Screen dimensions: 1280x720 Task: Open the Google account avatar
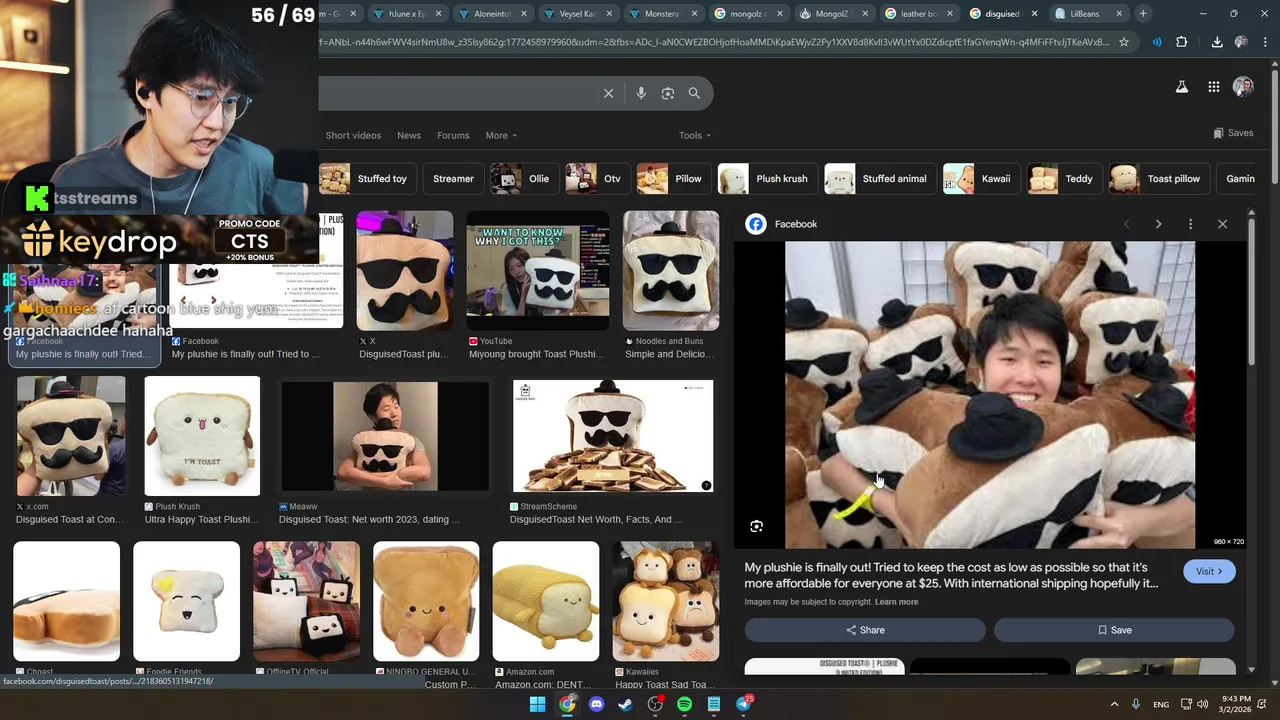[x=1243, y=87]
